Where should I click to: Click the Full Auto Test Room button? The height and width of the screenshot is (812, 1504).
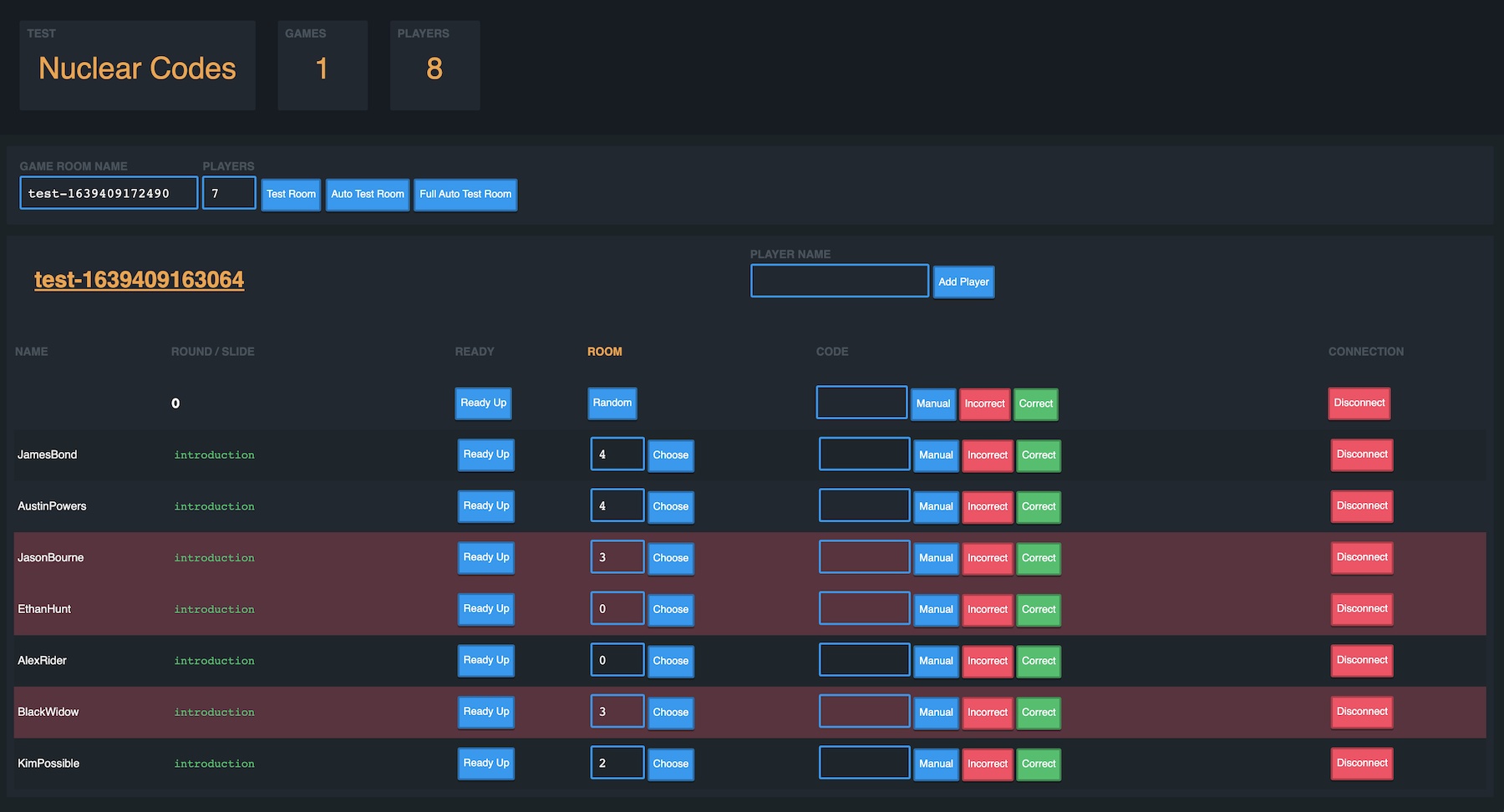click(465, 194)
